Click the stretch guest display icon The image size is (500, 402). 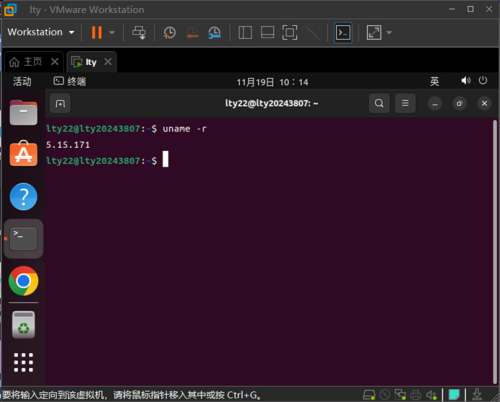[374, 33]
